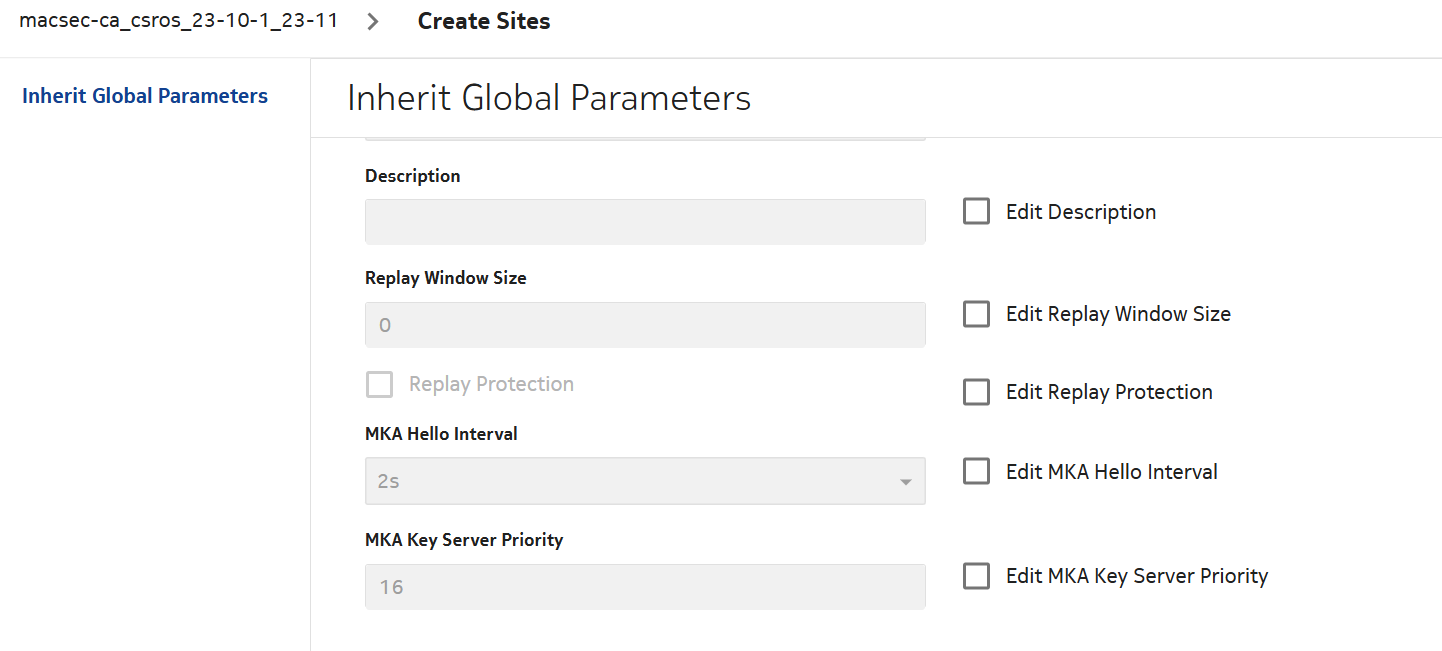Click the breadcrumb chevron separator

coord(373,22)
